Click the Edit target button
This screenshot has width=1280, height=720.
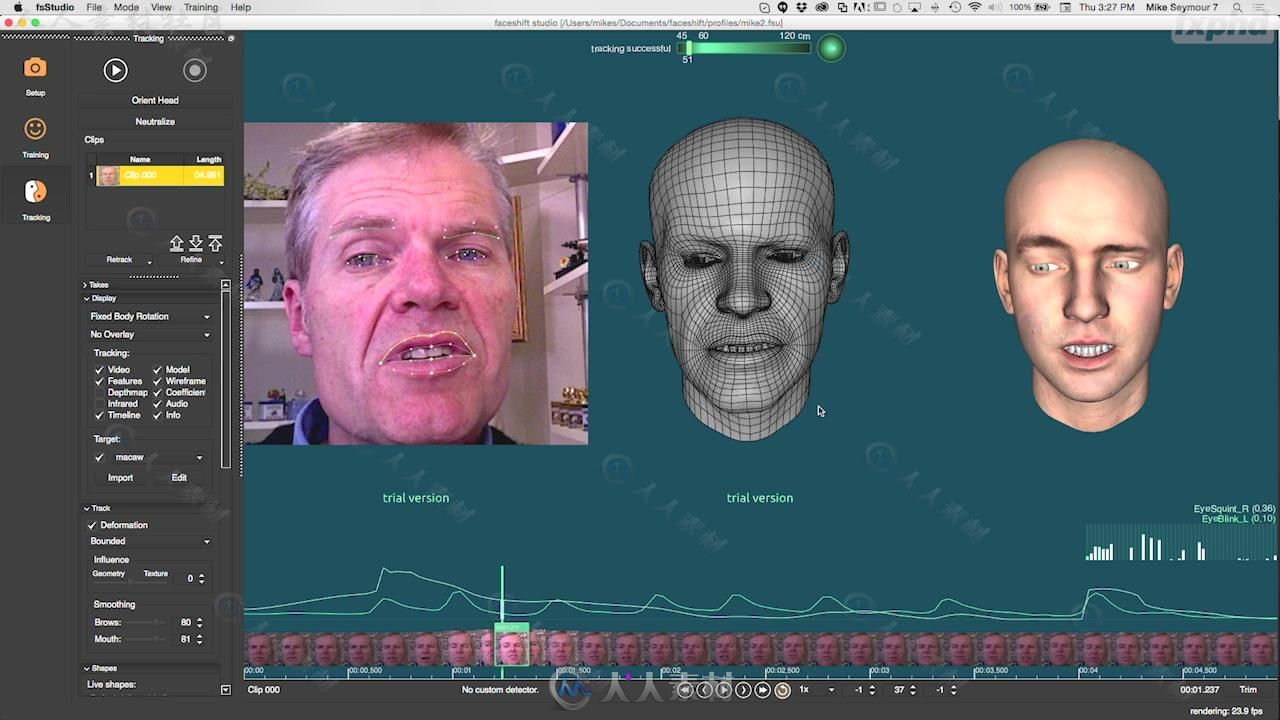(179, 478)
